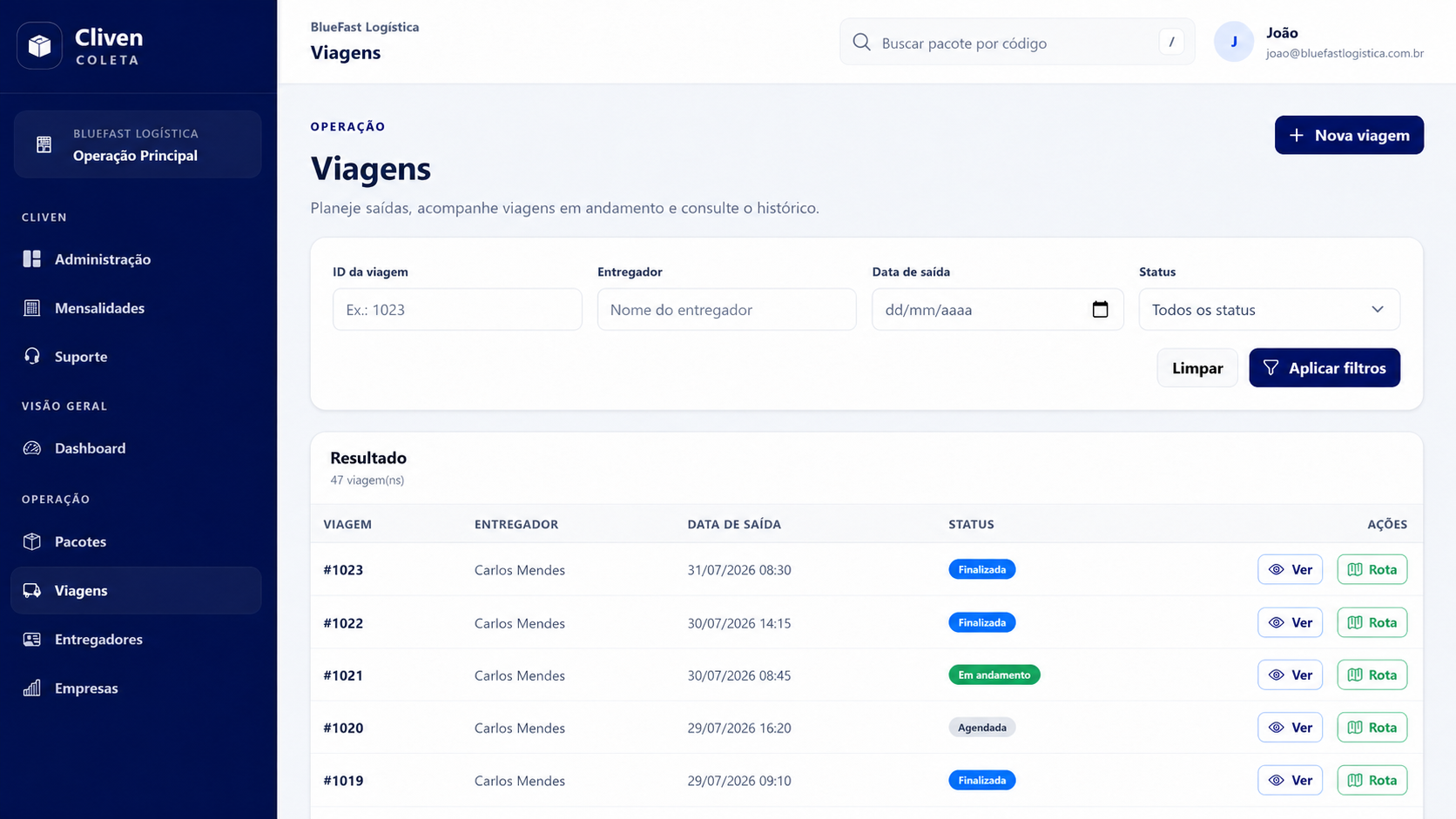The image size is (1456, 819).
Task: Click the Pacotes package icon
Action: click(32, 541)
